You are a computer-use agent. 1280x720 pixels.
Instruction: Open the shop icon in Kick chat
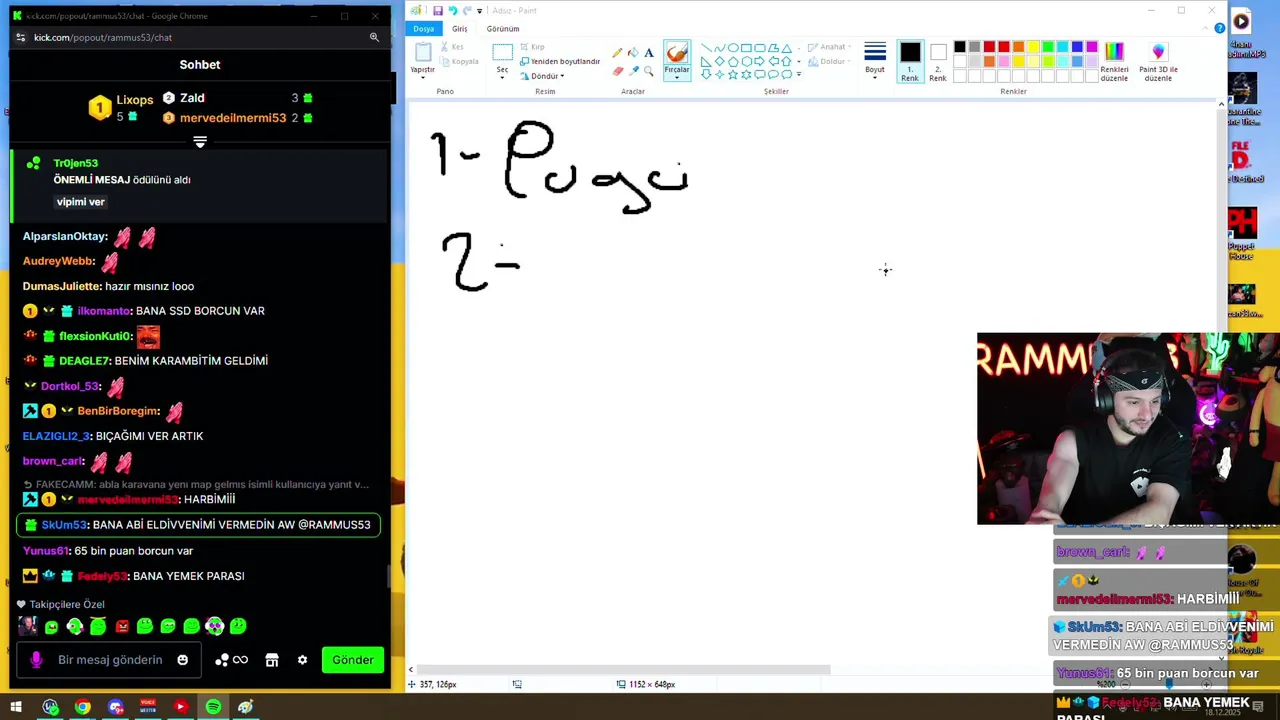271,660
